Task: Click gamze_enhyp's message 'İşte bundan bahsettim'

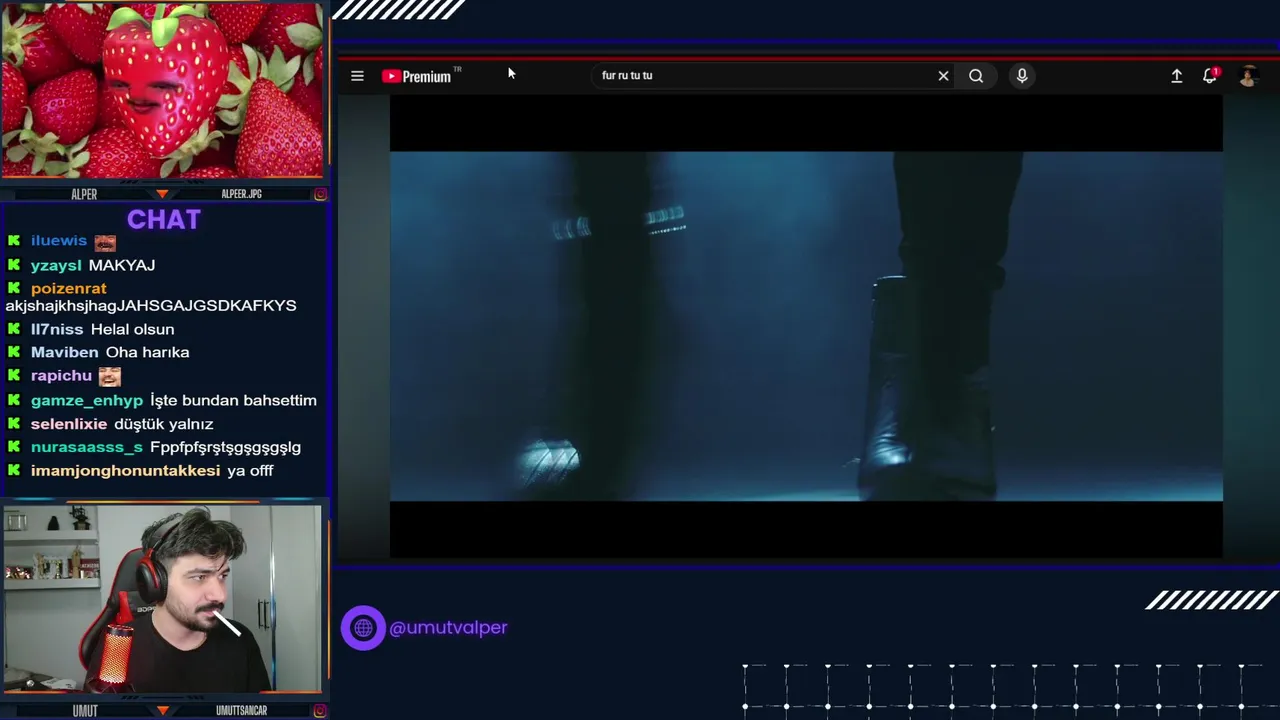Action: (x=233, y=400)
